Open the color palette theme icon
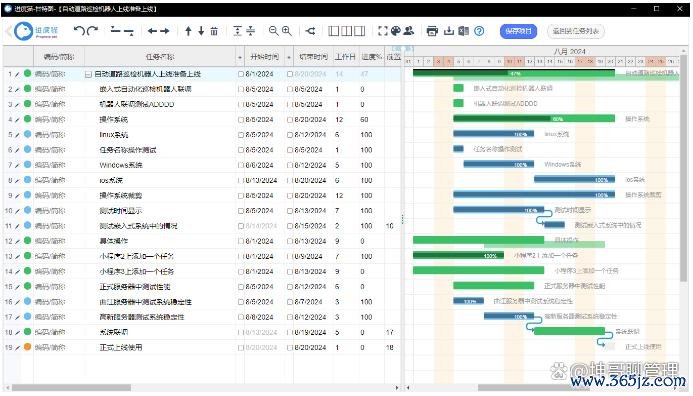693x396 pixels. click(x=396, y=31)
